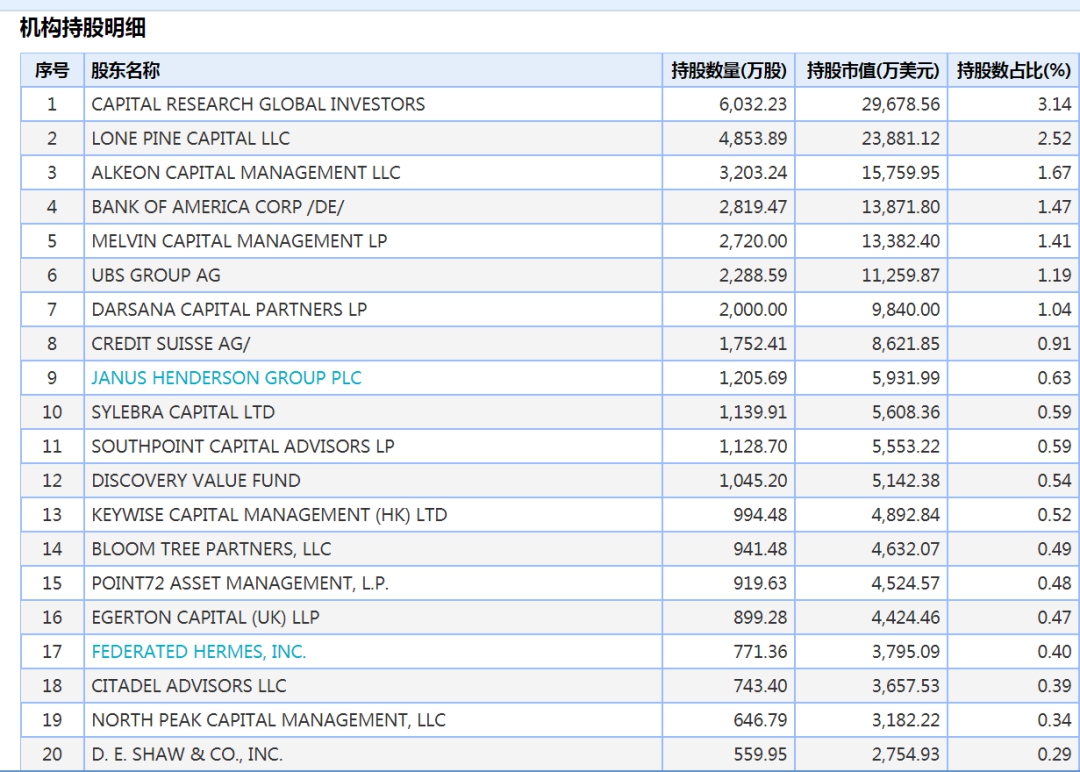The width and height of the screenshot is (1080, 772).
Task: Sort by 持股数占比(%) column header
Action: click(1013, 70)
